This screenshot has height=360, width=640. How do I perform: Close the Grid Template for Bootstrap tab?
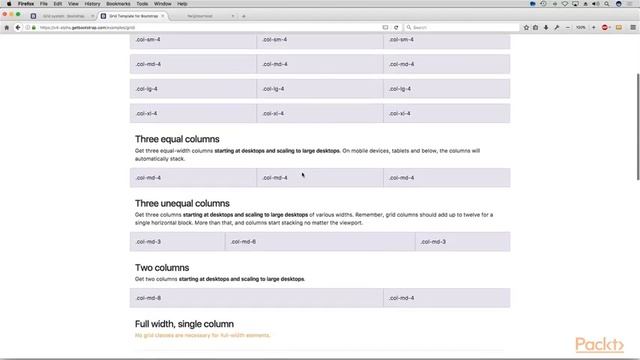pyautogui.click(x=162, y=16)
